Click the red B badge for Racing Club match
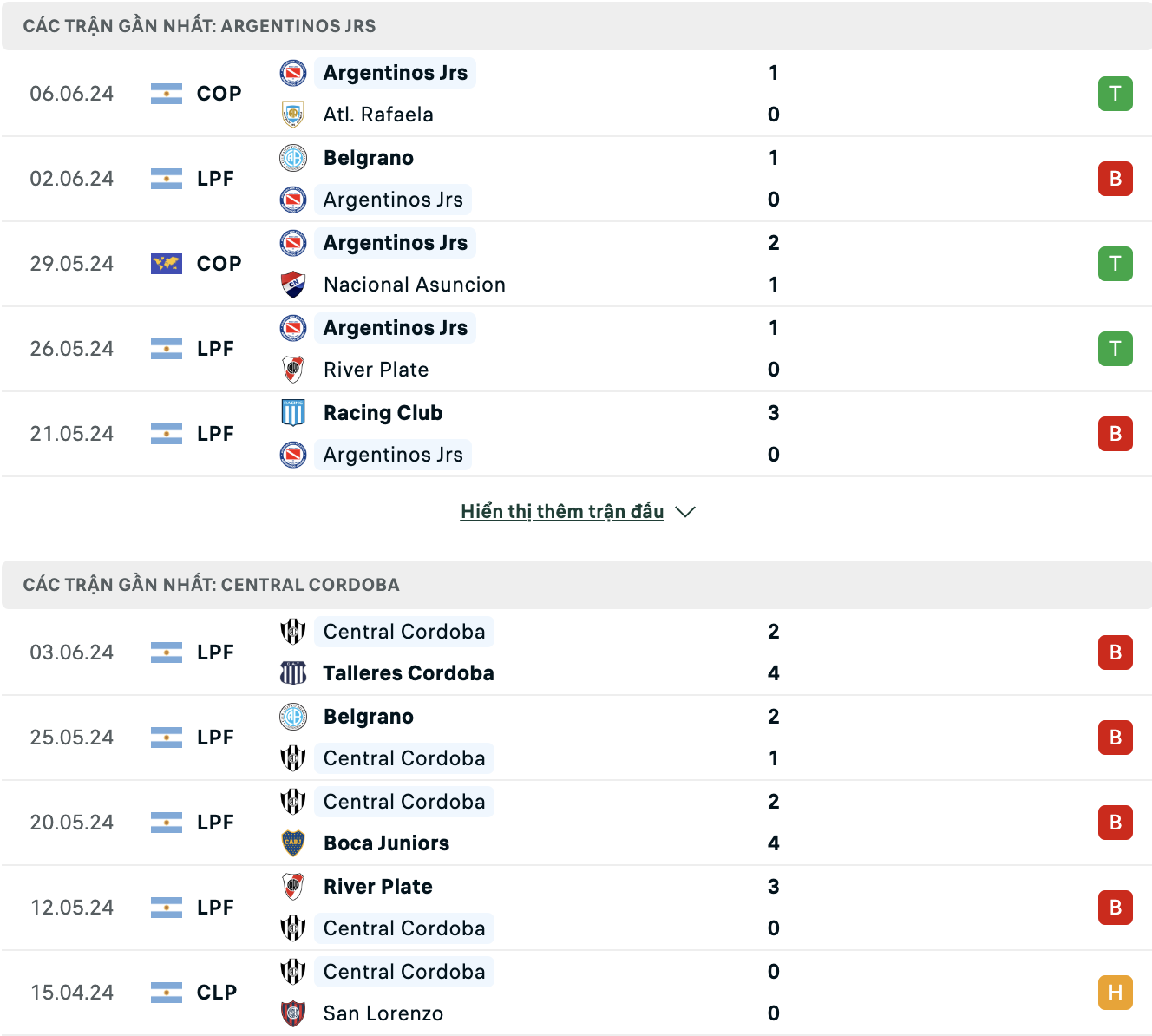The width and height of the screenshot is (1152, 1036). click(x=1116, y=434)
